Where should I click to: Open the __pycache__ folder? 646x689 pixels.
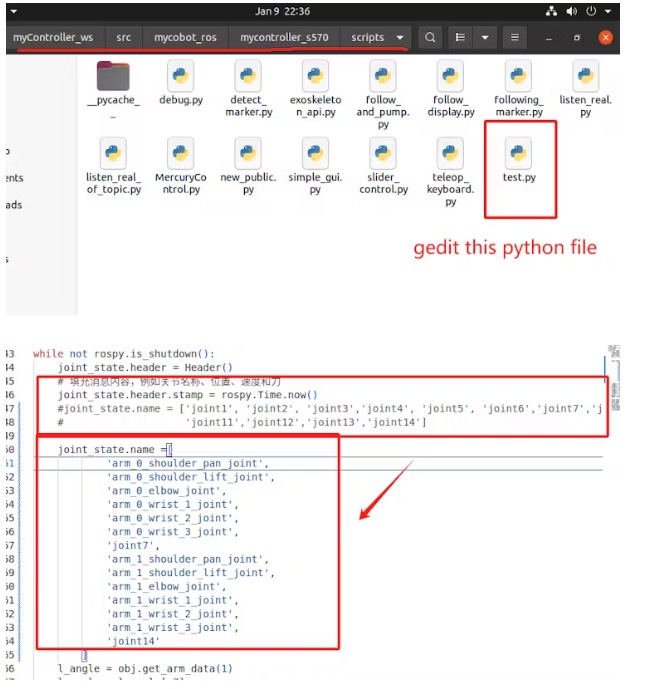113,79
